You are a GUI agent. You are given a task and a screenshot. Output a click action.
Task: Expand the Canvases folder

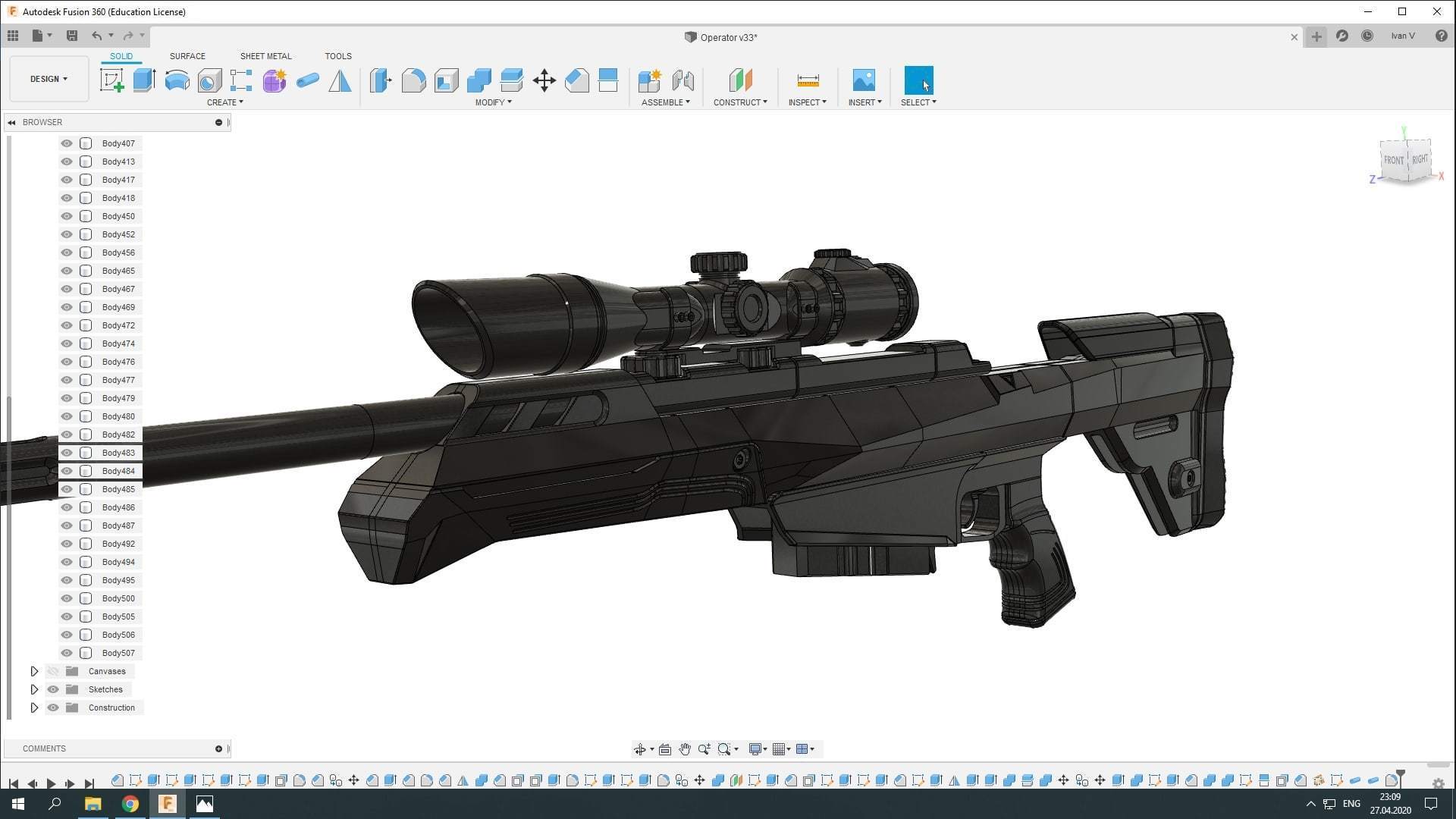tap(34, 671)
